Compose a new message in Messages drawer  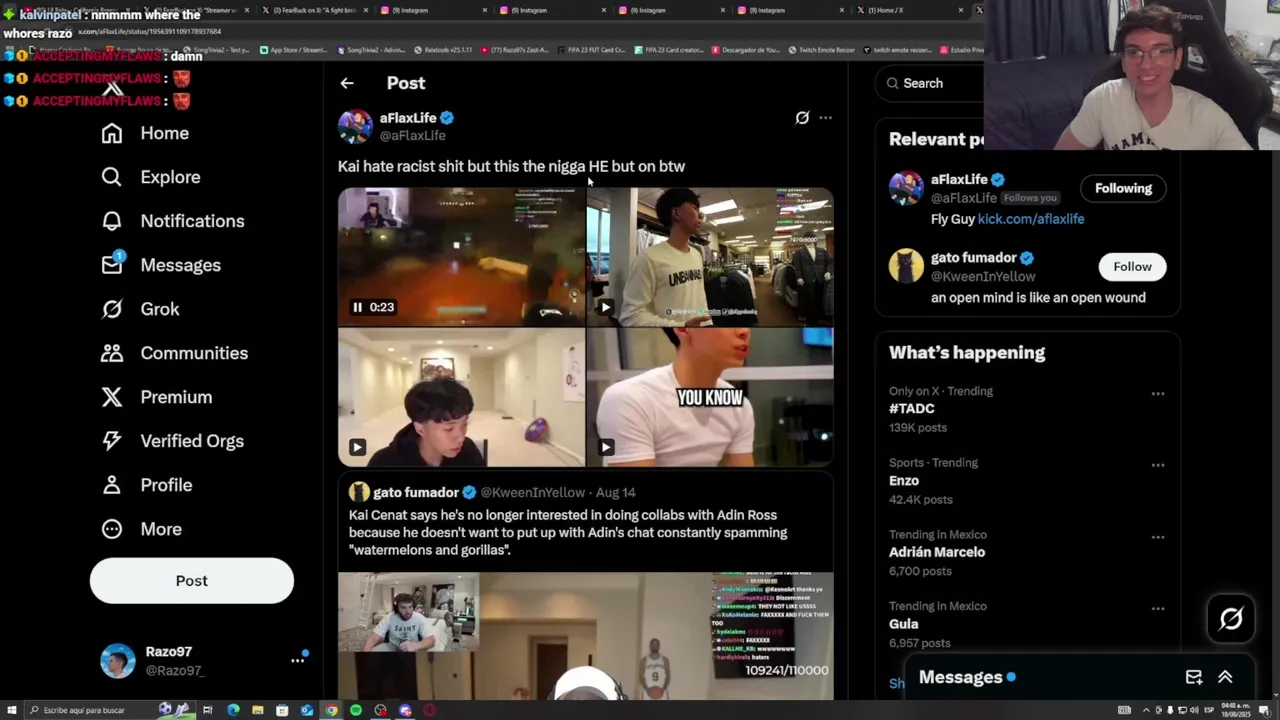tap(1194, 677)
